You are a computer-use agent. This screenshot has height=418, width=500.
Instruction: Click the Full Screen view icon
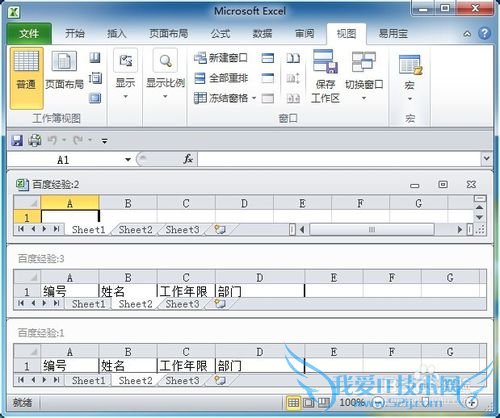coord(95,98)
